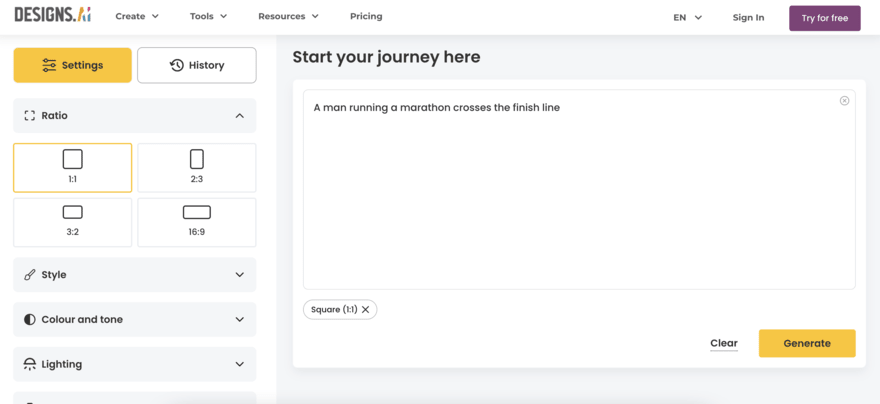The image size is (880, 404).
Task: Click the Colour and tone half-circle icon
Action: point(29,320)
